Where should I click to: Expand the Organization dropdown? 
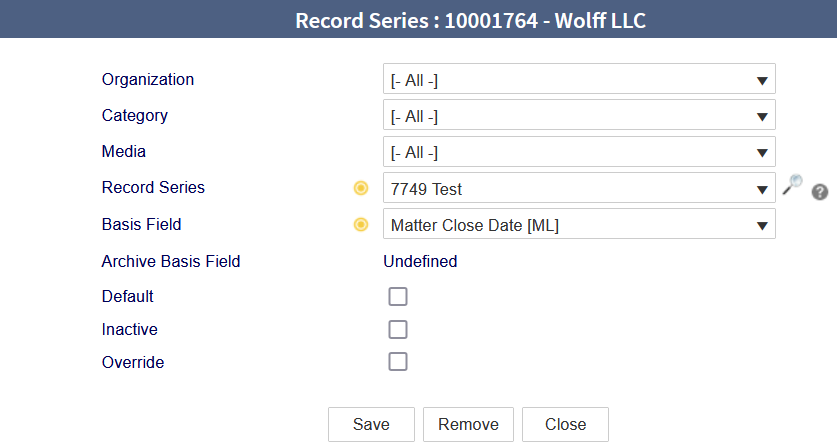(579, 79)
